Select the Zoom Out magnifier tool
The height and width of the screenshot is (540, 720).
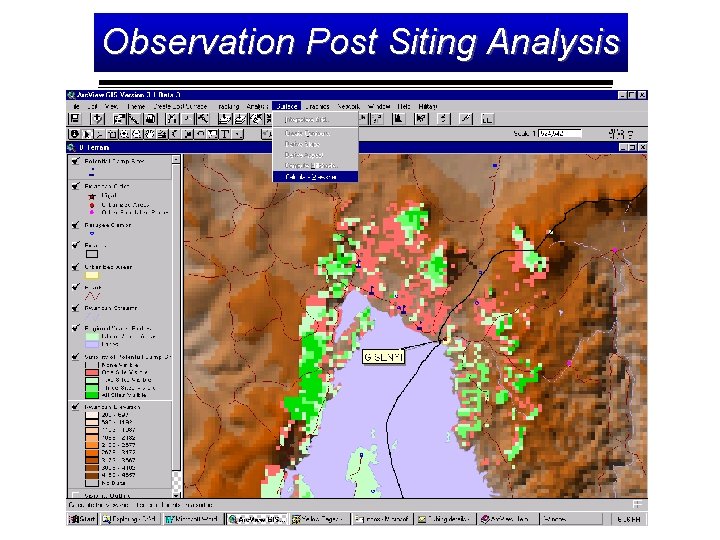pyautogui.click(x=137, y=134)
